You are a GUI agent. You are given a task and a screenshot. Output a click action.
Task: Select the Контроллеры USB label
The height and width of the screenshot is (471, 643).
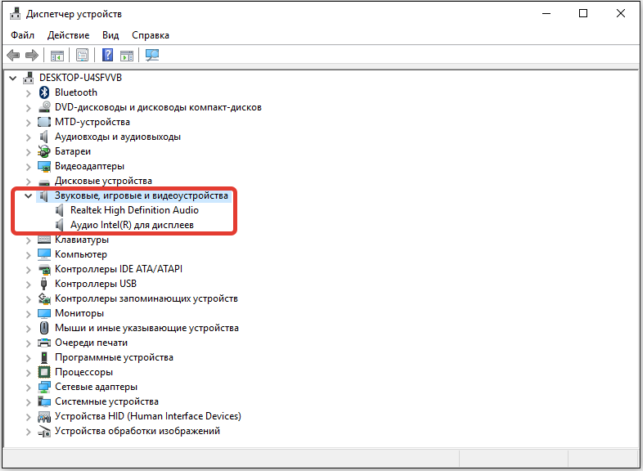pos(96,284)
